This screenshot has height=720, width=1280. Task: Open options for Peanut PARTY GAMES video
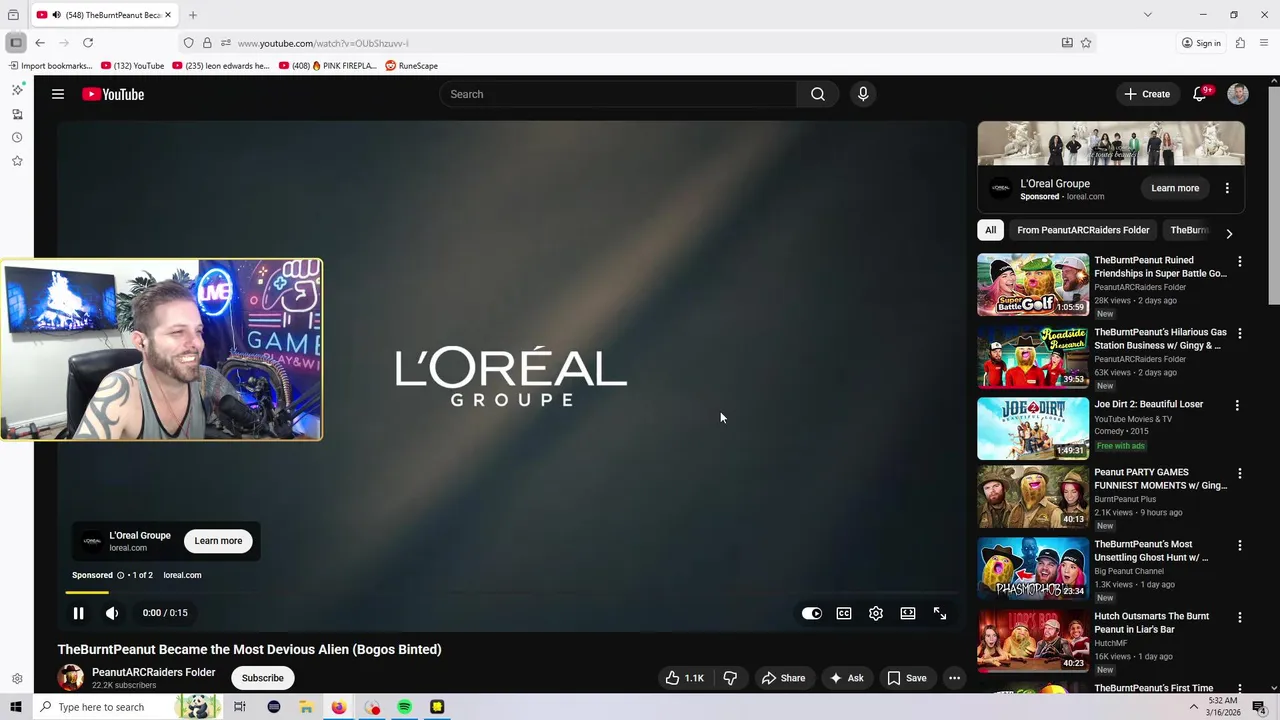pos(1240,473)
